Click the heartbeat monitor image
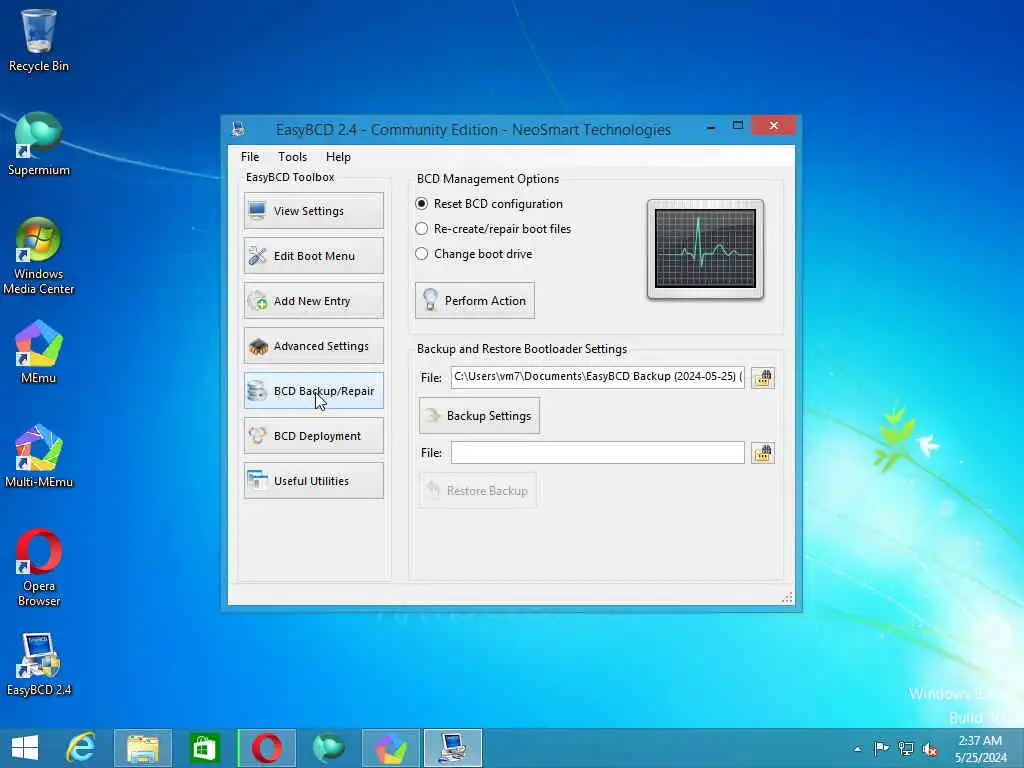Screen dimensions: 1024x768 [x=705, y=249]
